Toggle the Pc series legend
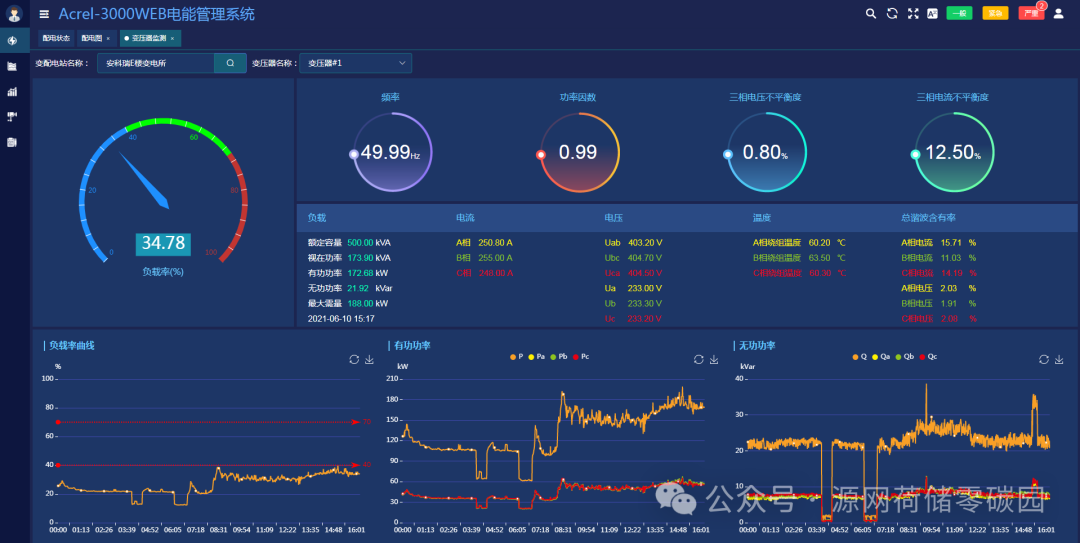The height and width of the screenshot is (543, 1080). 581,357
